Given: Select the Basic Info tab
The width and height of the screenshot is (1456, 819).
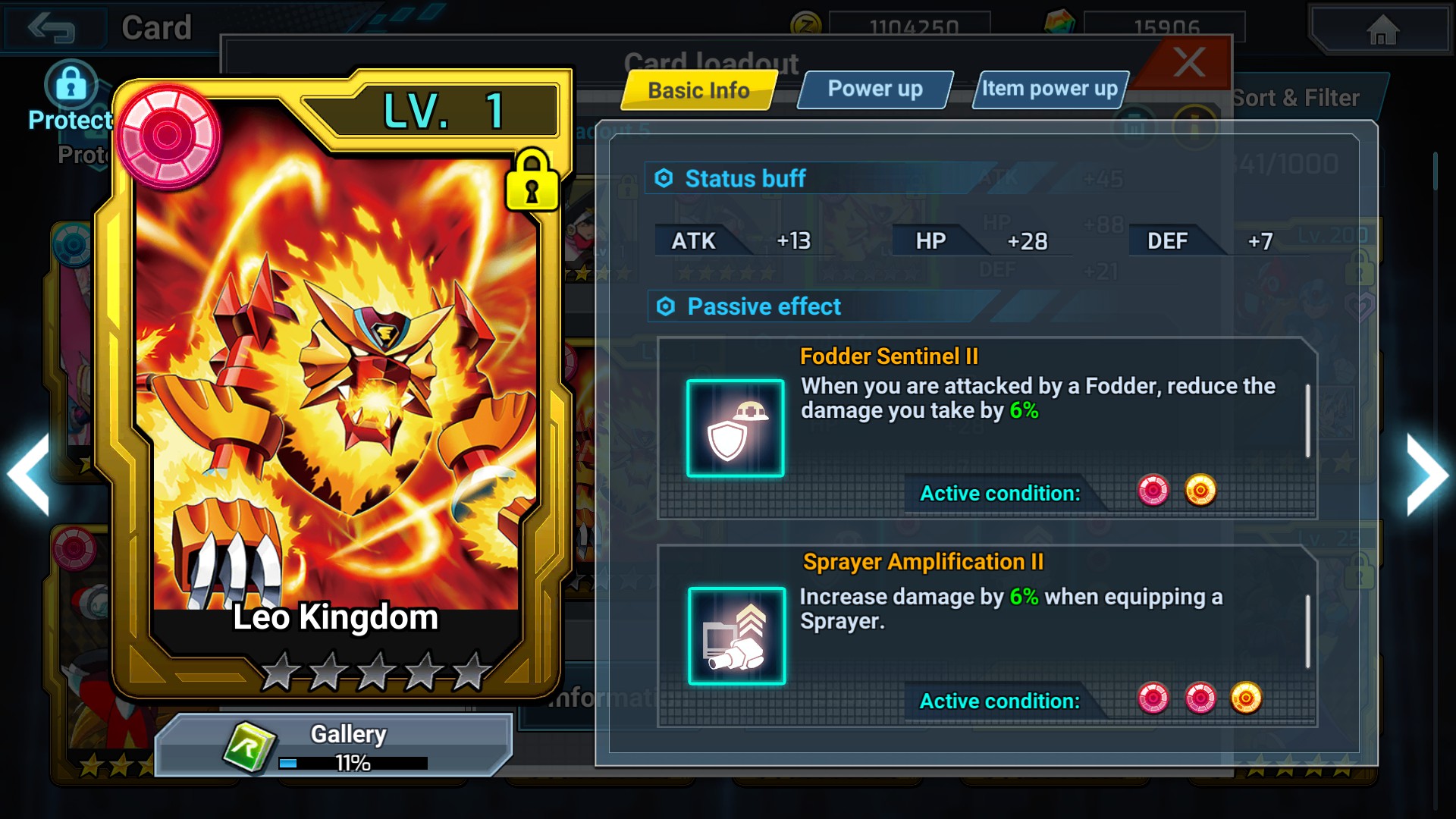Looking at the screenshot, I should pos(698,90).
